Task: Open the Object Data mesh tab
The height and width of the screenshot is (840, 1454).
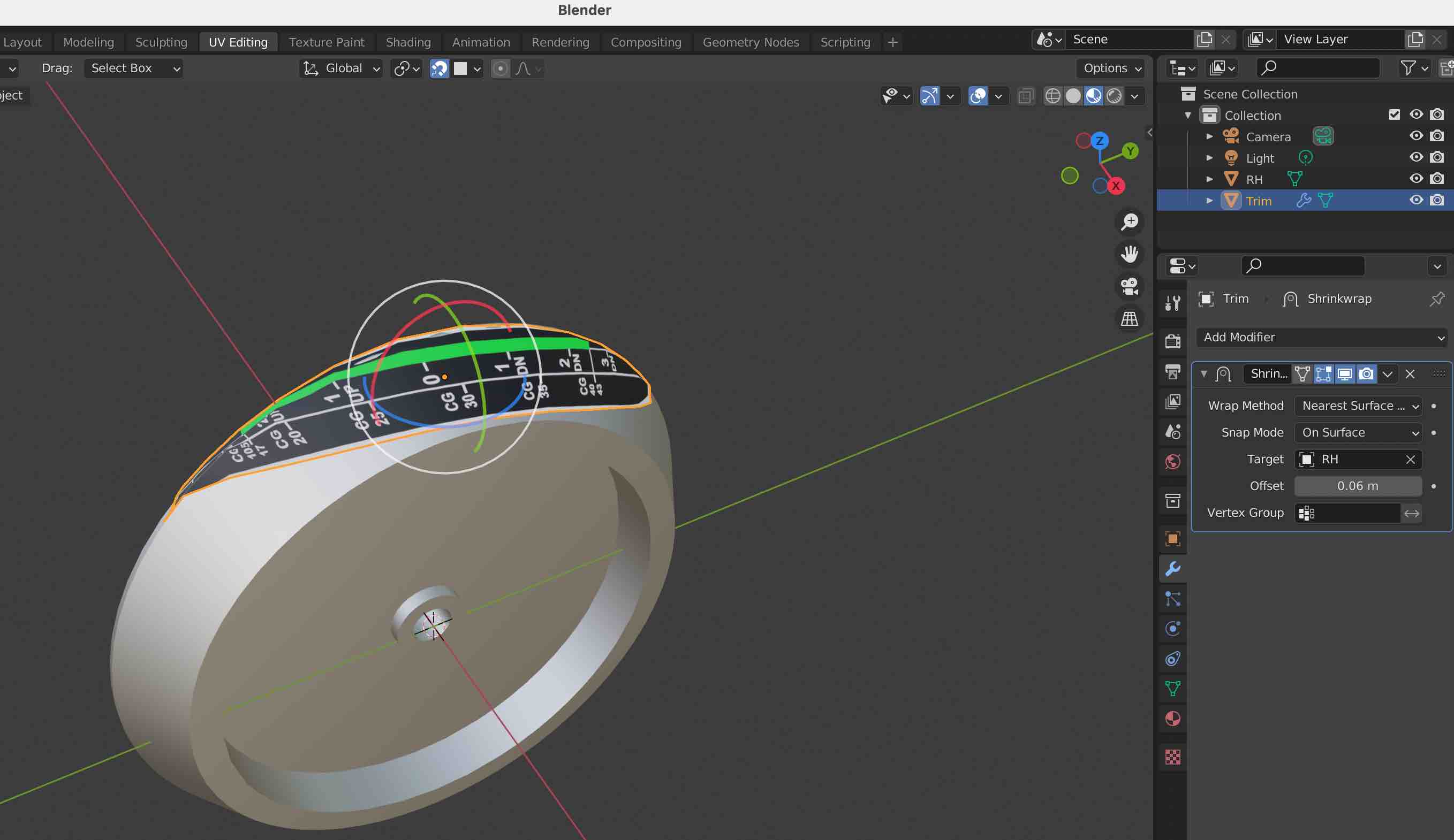Action: pos(1172,689)
